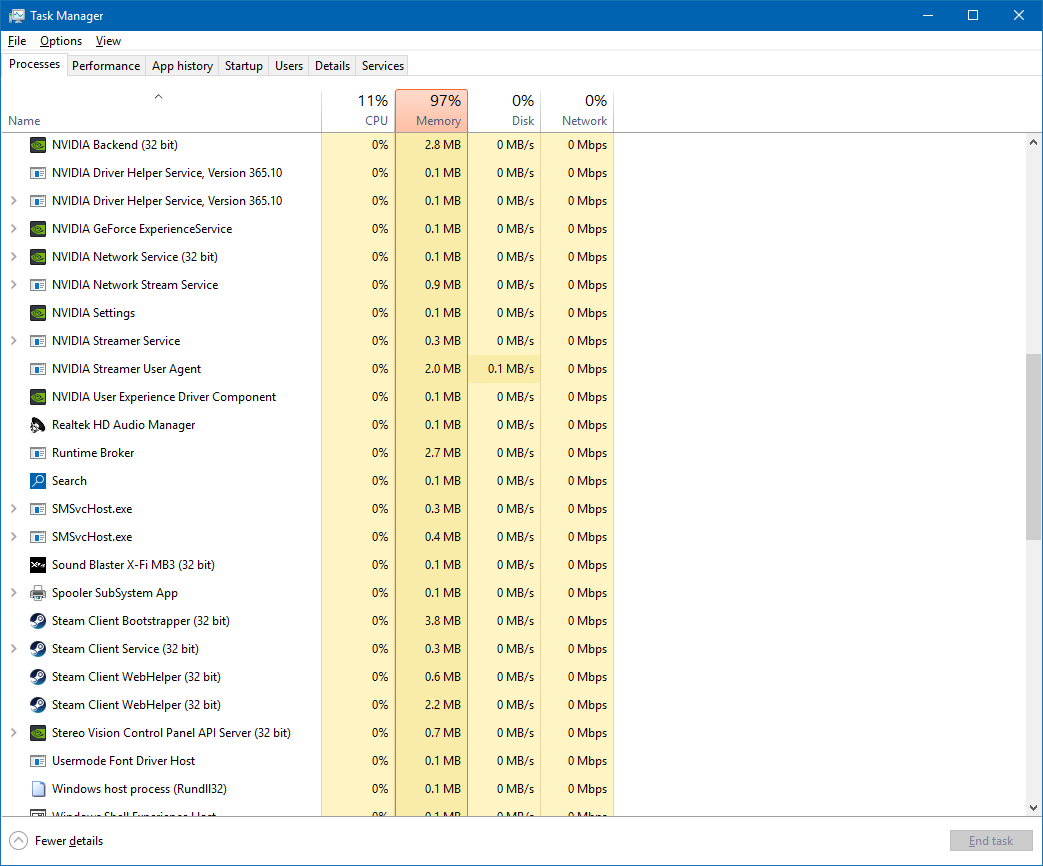Expand the Stereo Vision Control Panel API Server group

(x=13, y=733)
